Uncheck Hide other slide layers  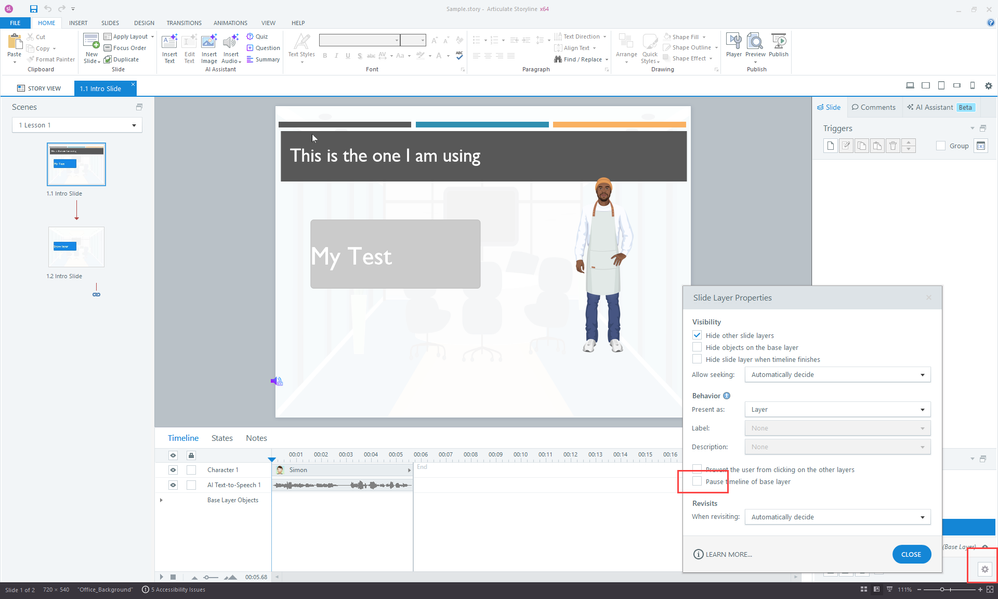[x=698, y=335]
